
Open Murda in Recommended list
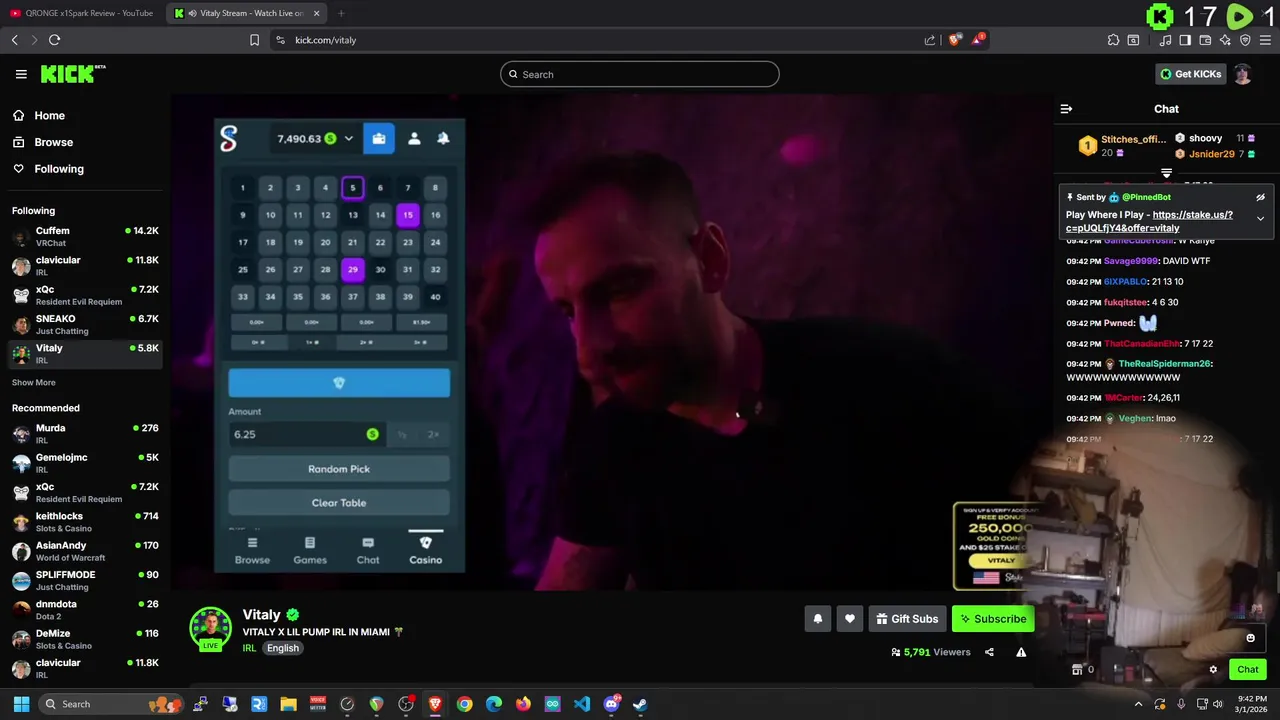coord(85,433)
